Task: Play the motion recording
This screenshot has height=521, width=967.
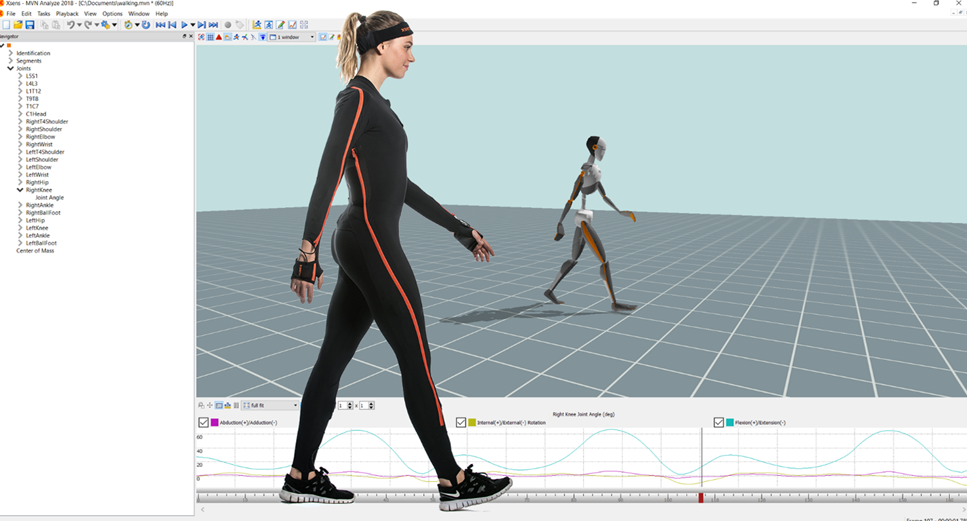Action: point(184,25)
